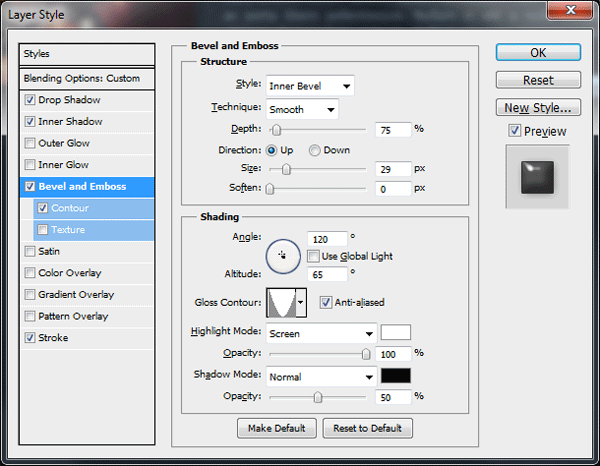Toggle the Drop Shadow checkbox
This screenshot has height=466, width=600.
coord(30,100)
